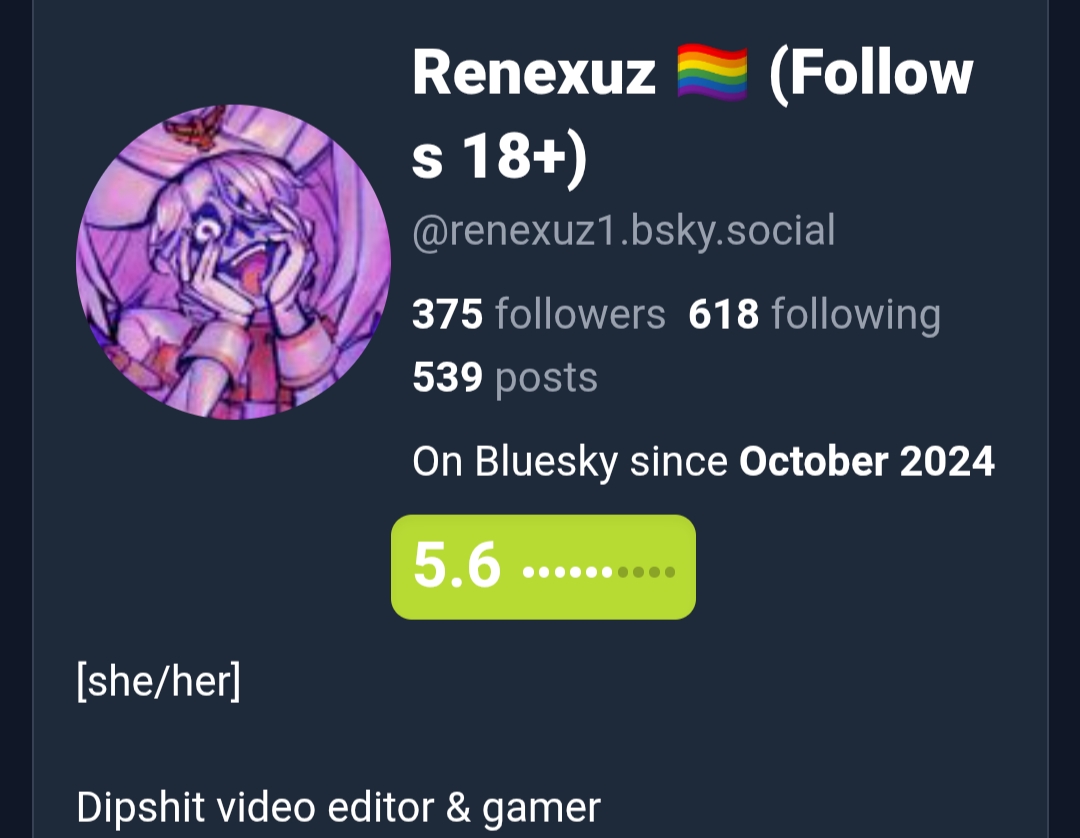The image size is (1080, 838).
Task: Click the large 5.6 number in the badge
Action: 457,565
